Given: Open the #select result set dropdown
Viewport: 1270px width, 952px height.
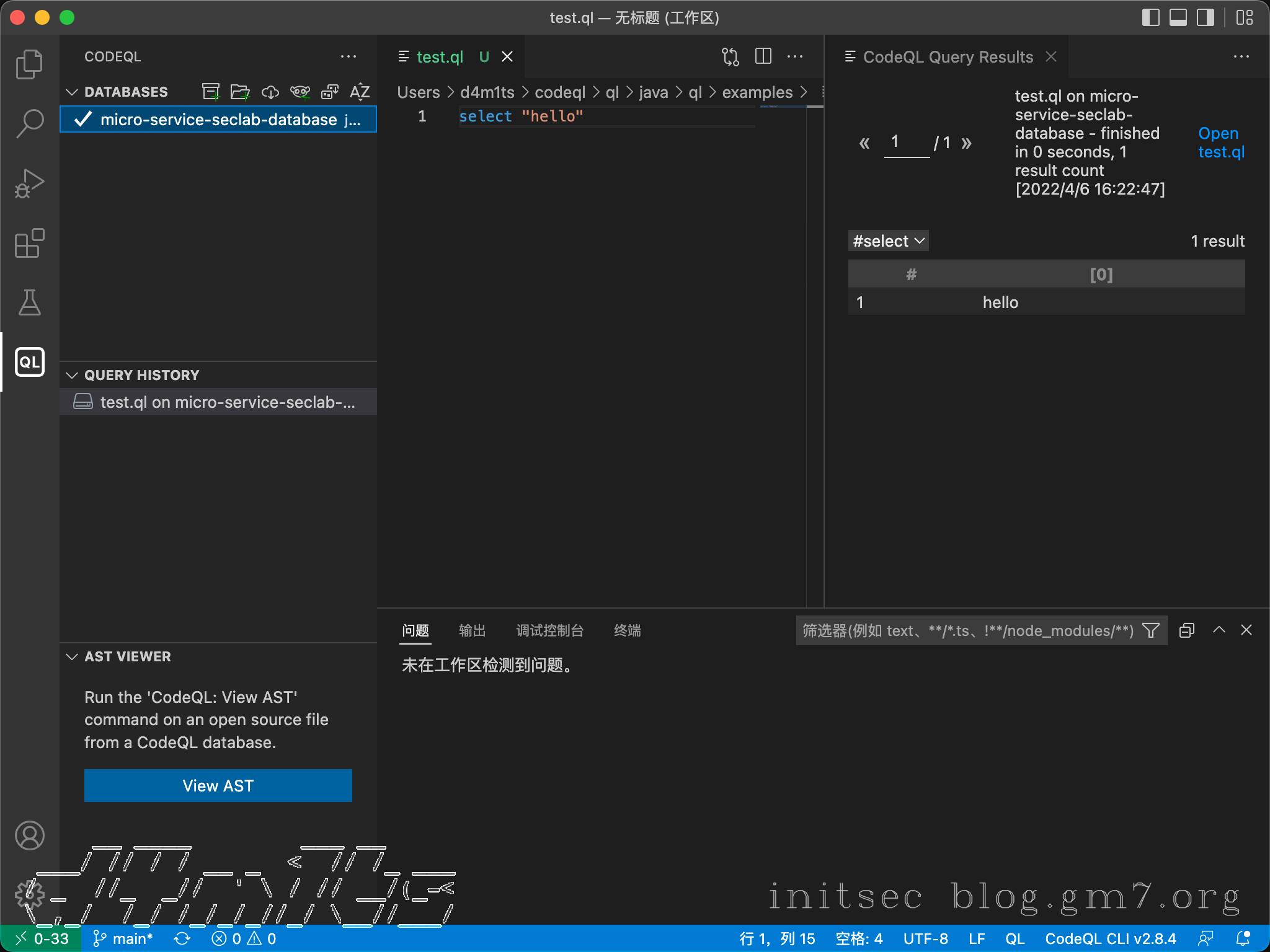Looking at the screenshot, I should pos(888,241).
